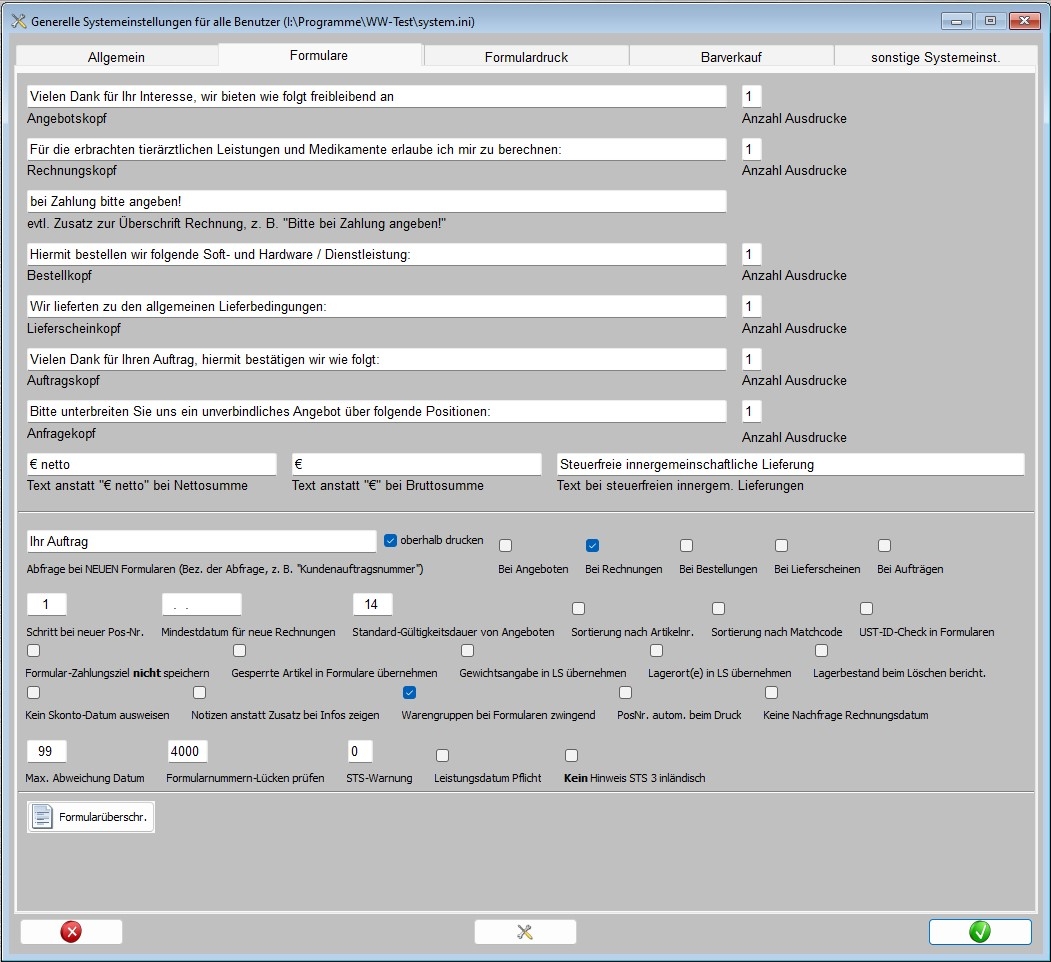Click Anzahl Ausdrucke field for Lieferscheinkopf
The height and width of the screenshot is (962, 1051).
tap(751, 307)
